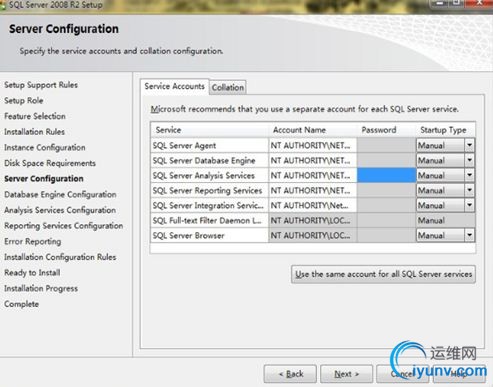Screen dimensions: 493x387
Task: Click the Manual startup value for Full-text Filter Daemon
Action: [x=446, y=220]
